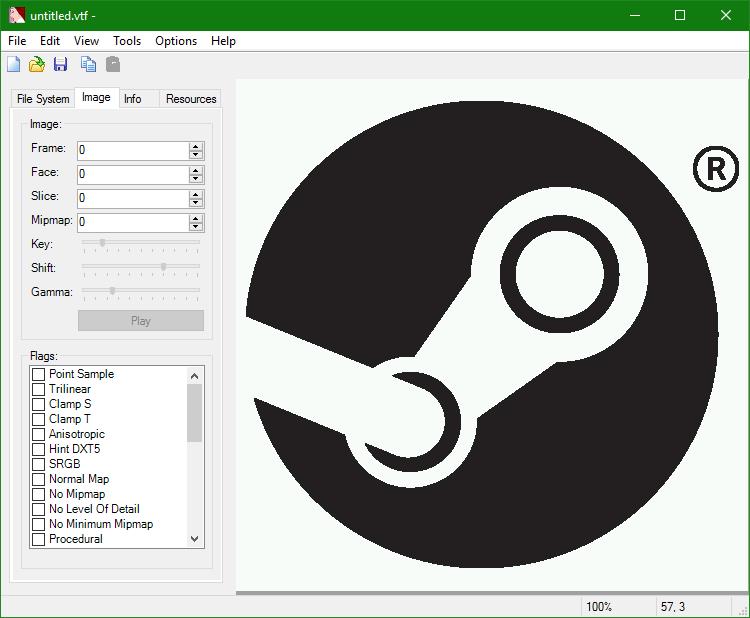Click the Paste clipboard toolbar icon
Screen dimensions: 750x618
tap(113, 64)
